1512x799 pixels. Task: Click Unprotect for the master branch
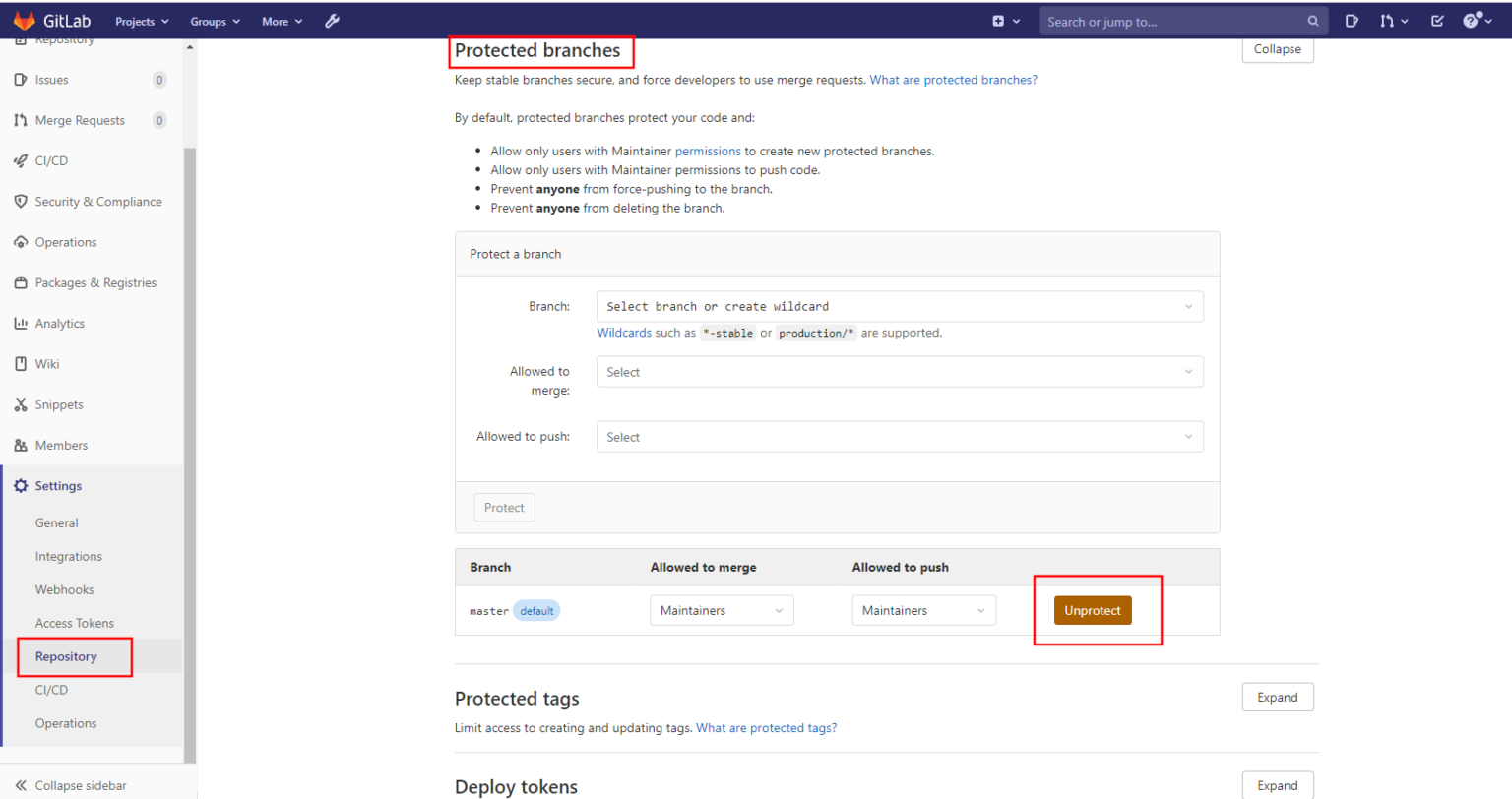tap(1092, 610)
